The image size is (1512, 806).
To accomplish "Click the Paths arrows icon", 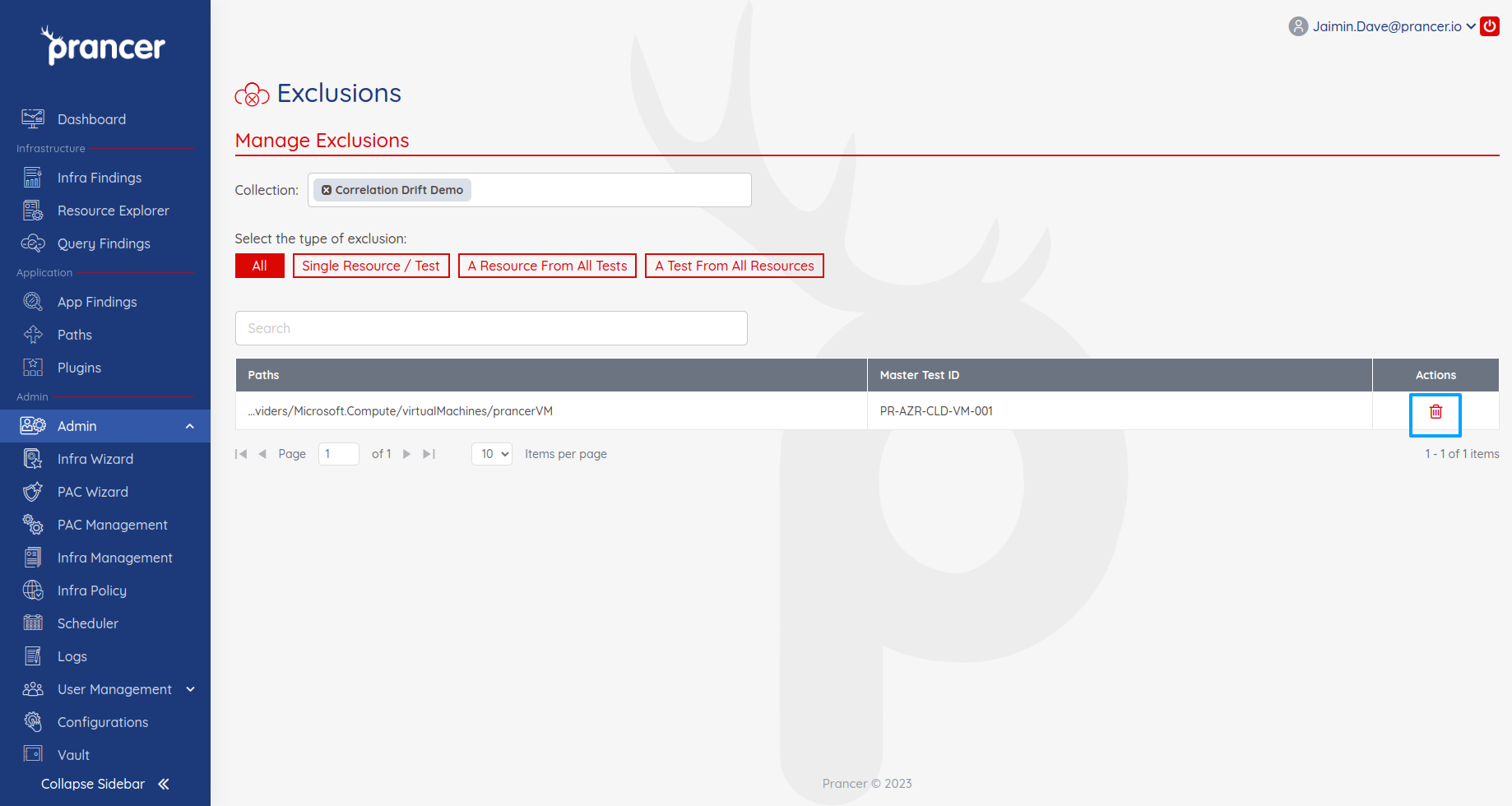I will coord(33,335).
